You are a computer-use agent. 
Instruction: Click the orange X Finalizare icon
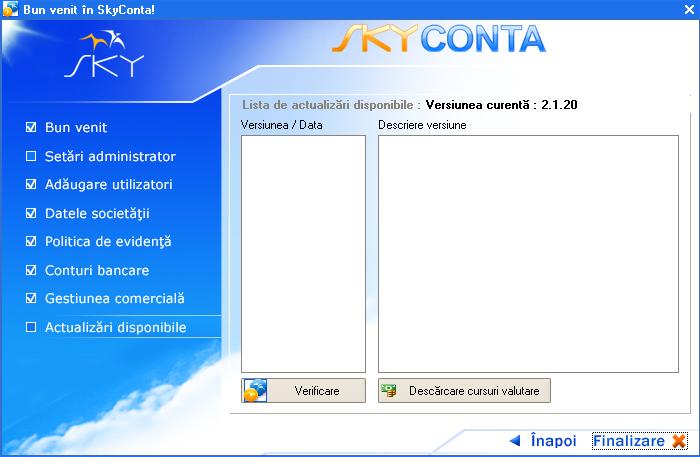(x=679, y=441)
